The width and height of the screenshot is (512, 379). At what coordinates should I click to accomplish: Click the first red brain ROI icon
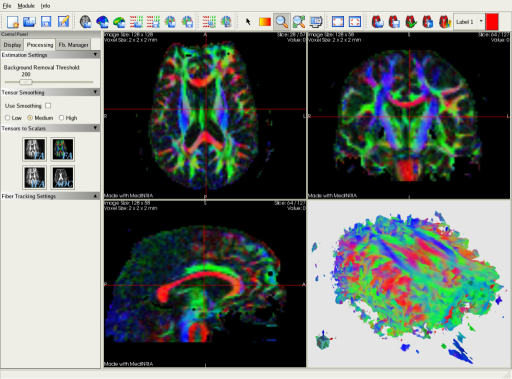(x=378, y=22)
